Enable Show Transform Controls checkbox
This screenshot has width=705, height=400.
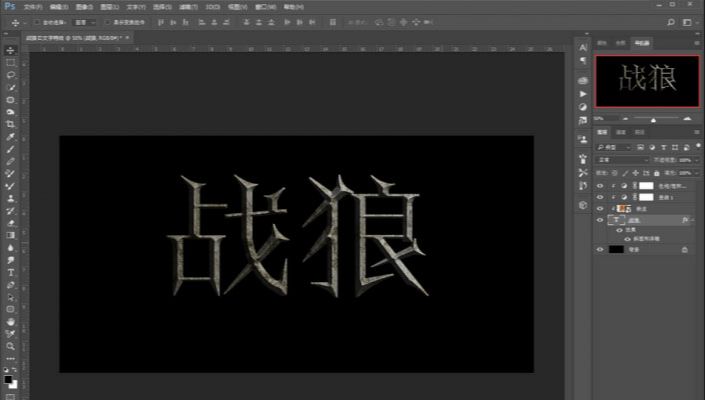pos(107,22)
